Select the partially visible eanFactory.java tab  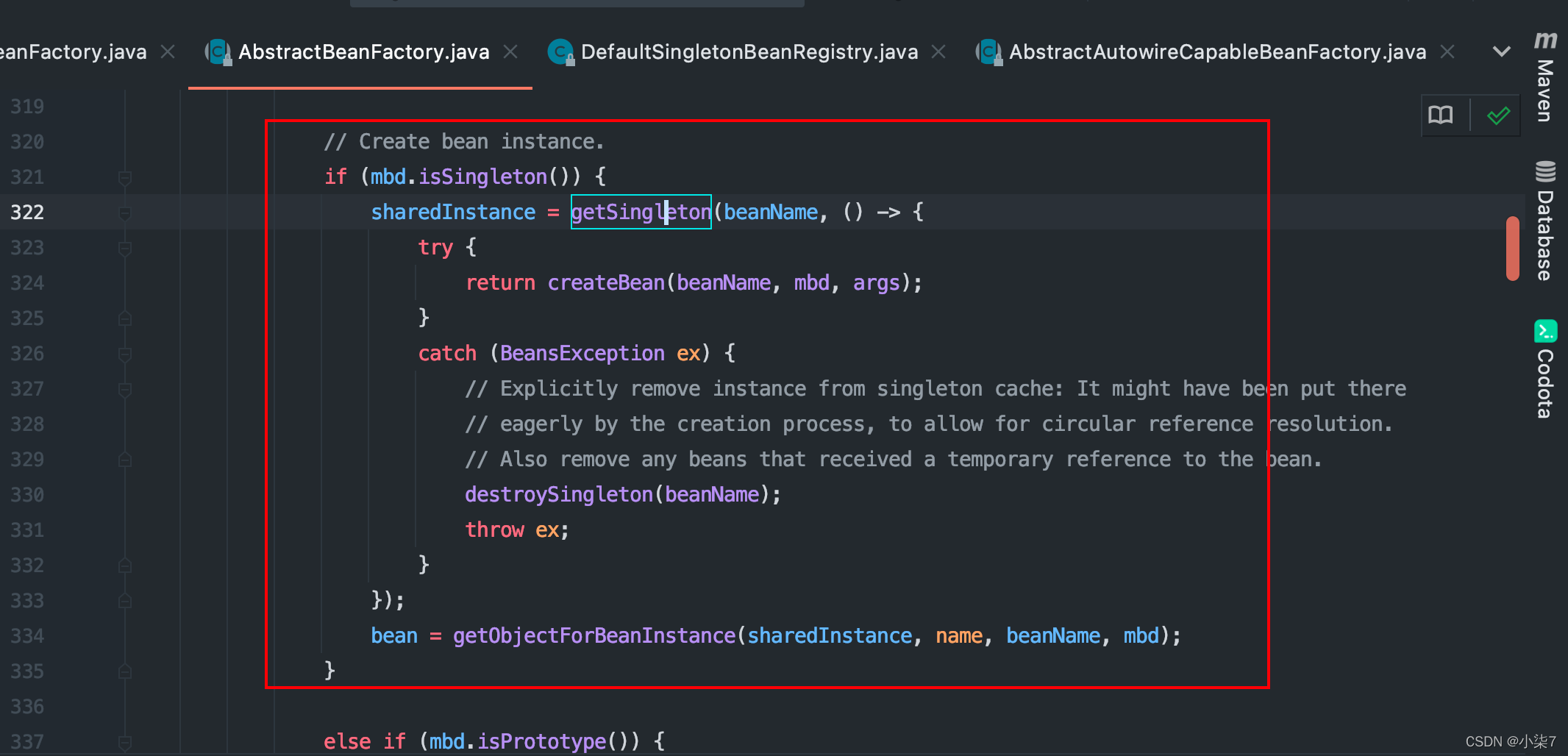[x=74, y=52]
